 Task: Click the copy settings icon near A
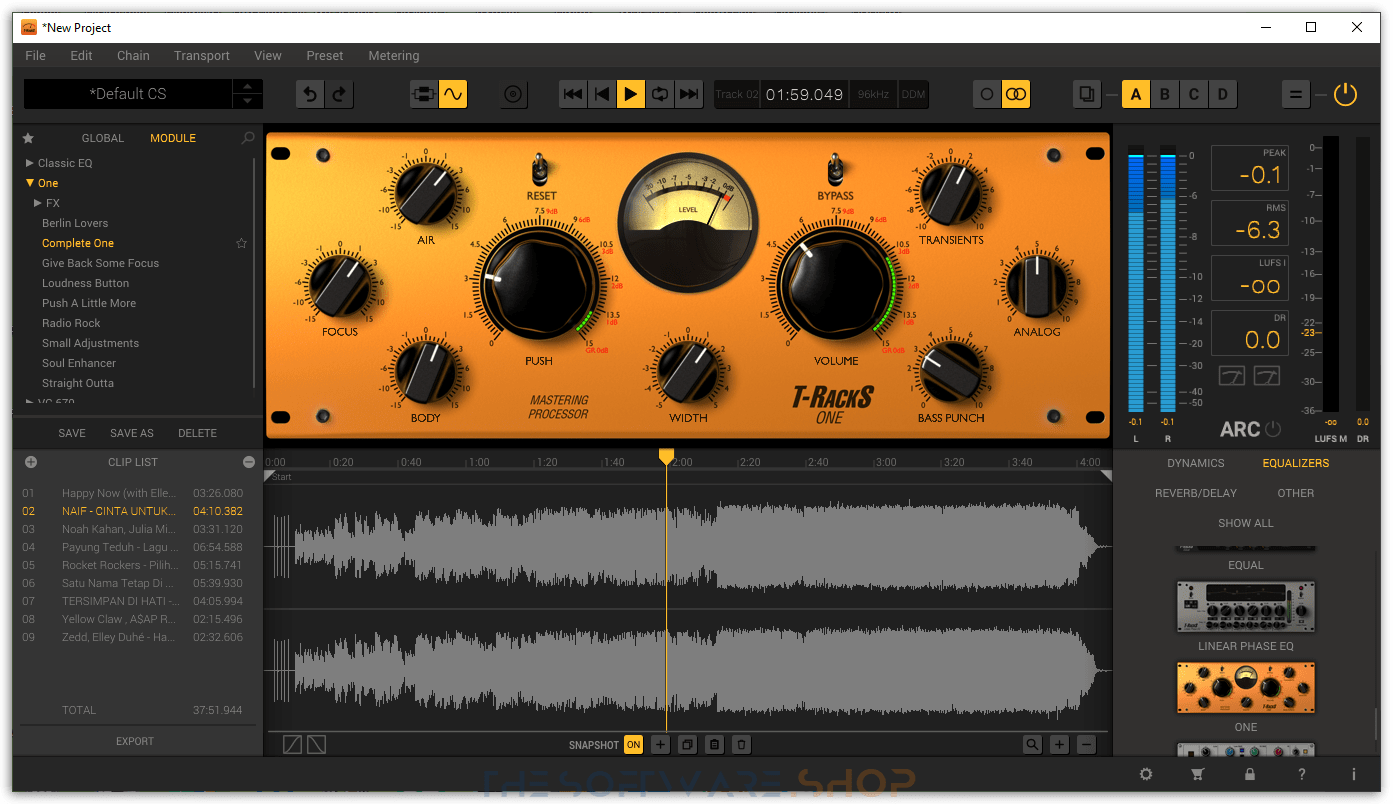tap(1087, 94)
